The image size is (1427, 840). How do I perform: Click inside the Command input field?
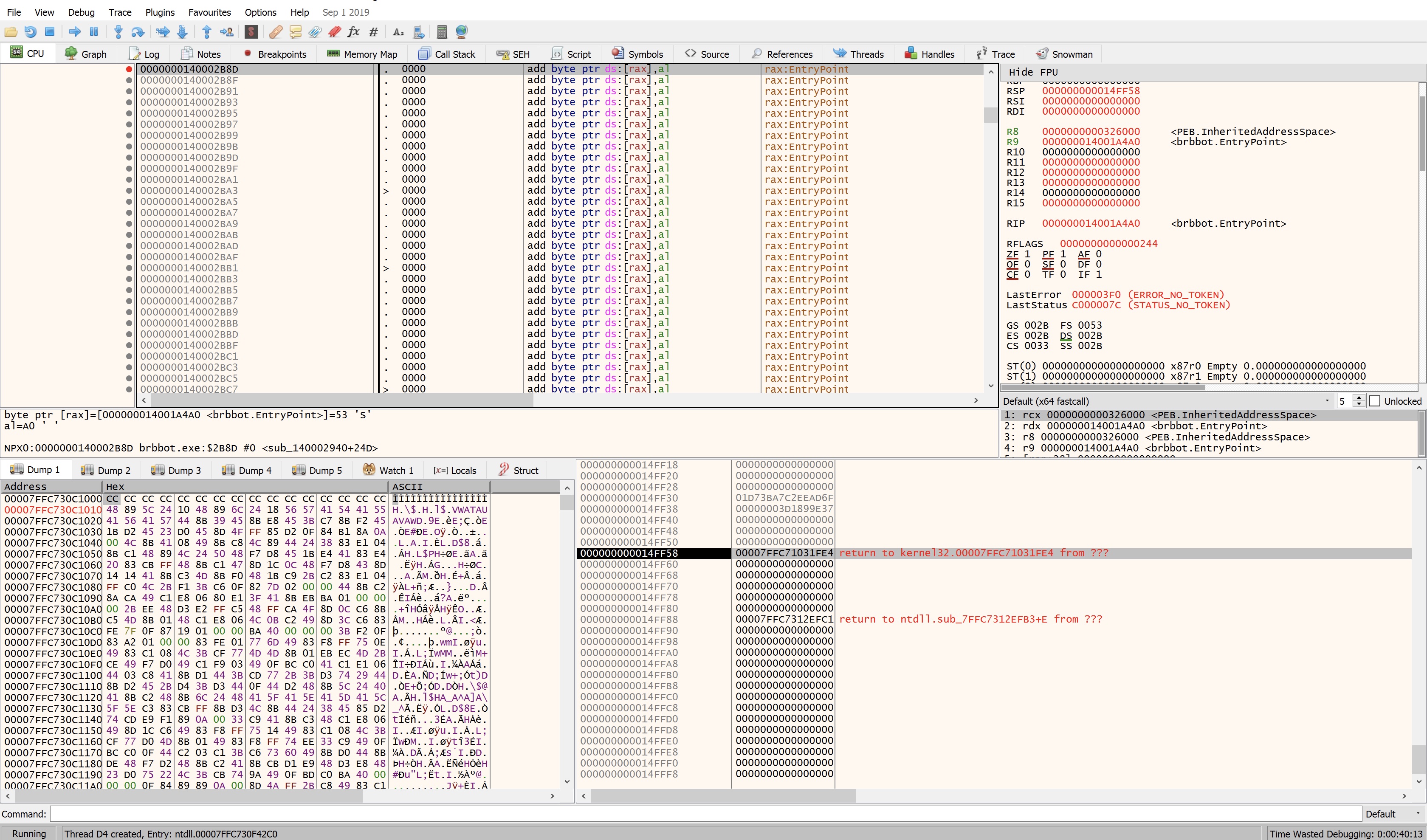point(680,813)
